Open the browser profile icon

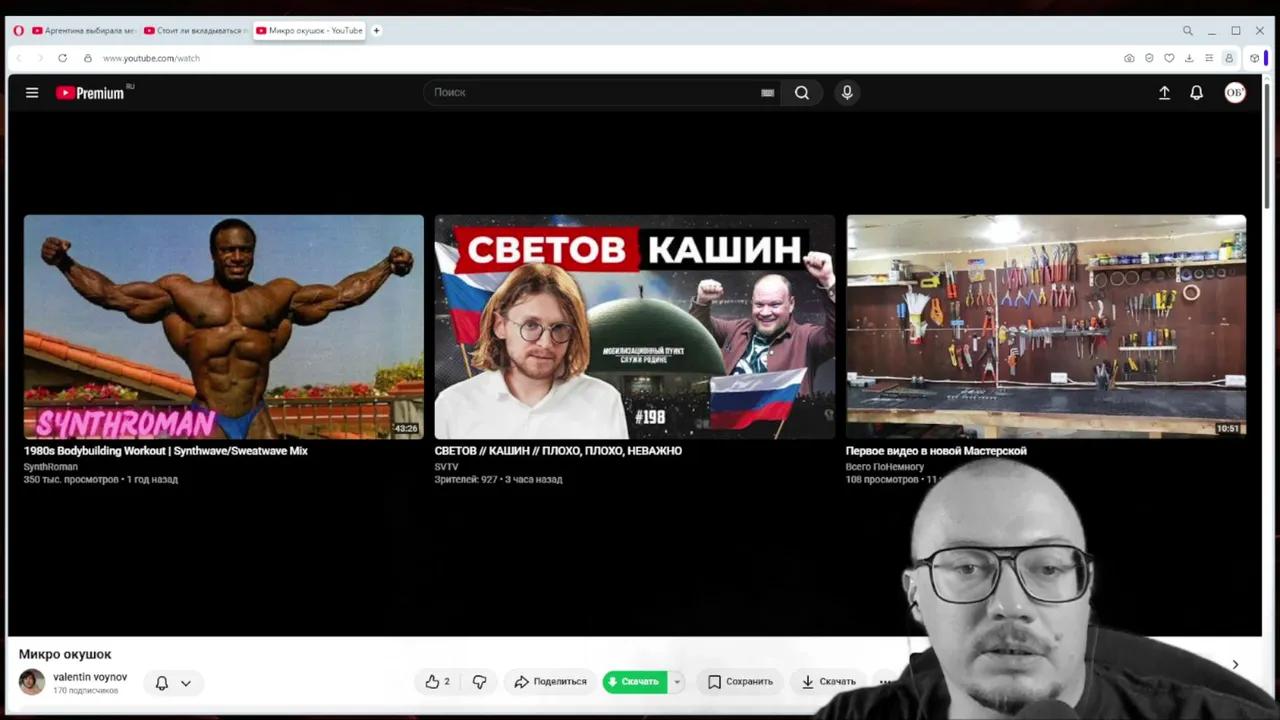pos(1229,58)
